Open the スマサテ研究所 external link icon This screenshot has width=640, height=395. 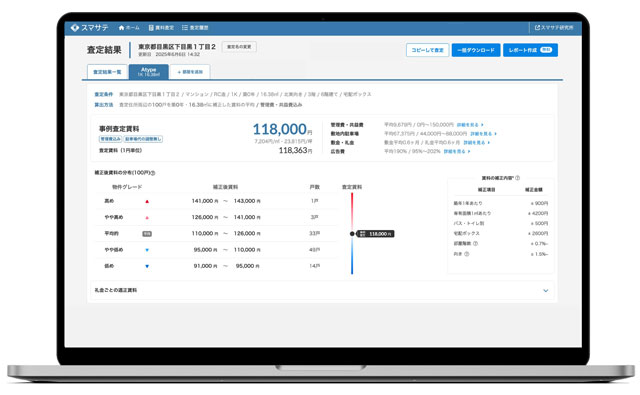(537, 27)
